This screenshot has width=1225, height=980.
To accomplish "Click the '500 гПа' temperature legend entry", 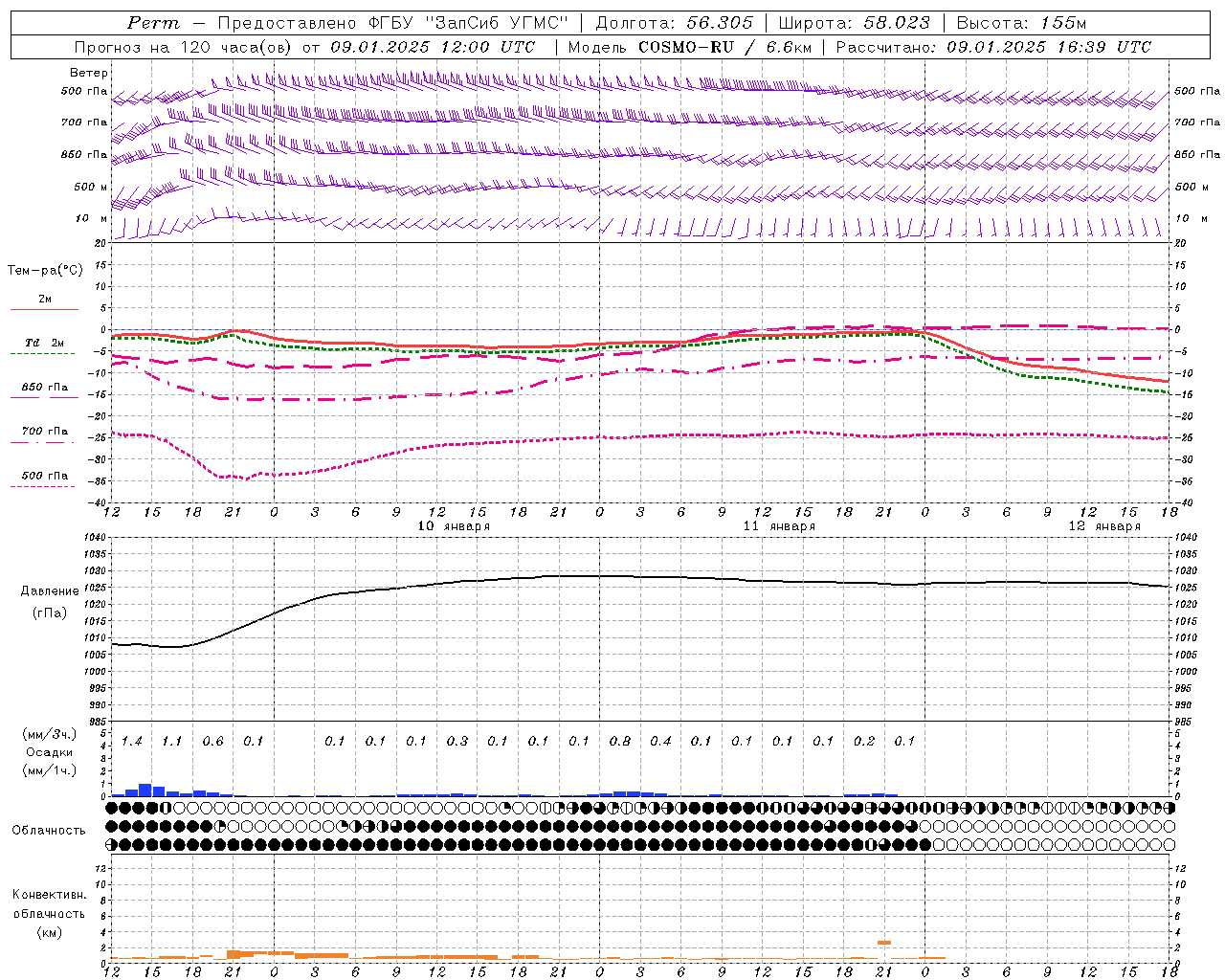I will tap(44, 476).
